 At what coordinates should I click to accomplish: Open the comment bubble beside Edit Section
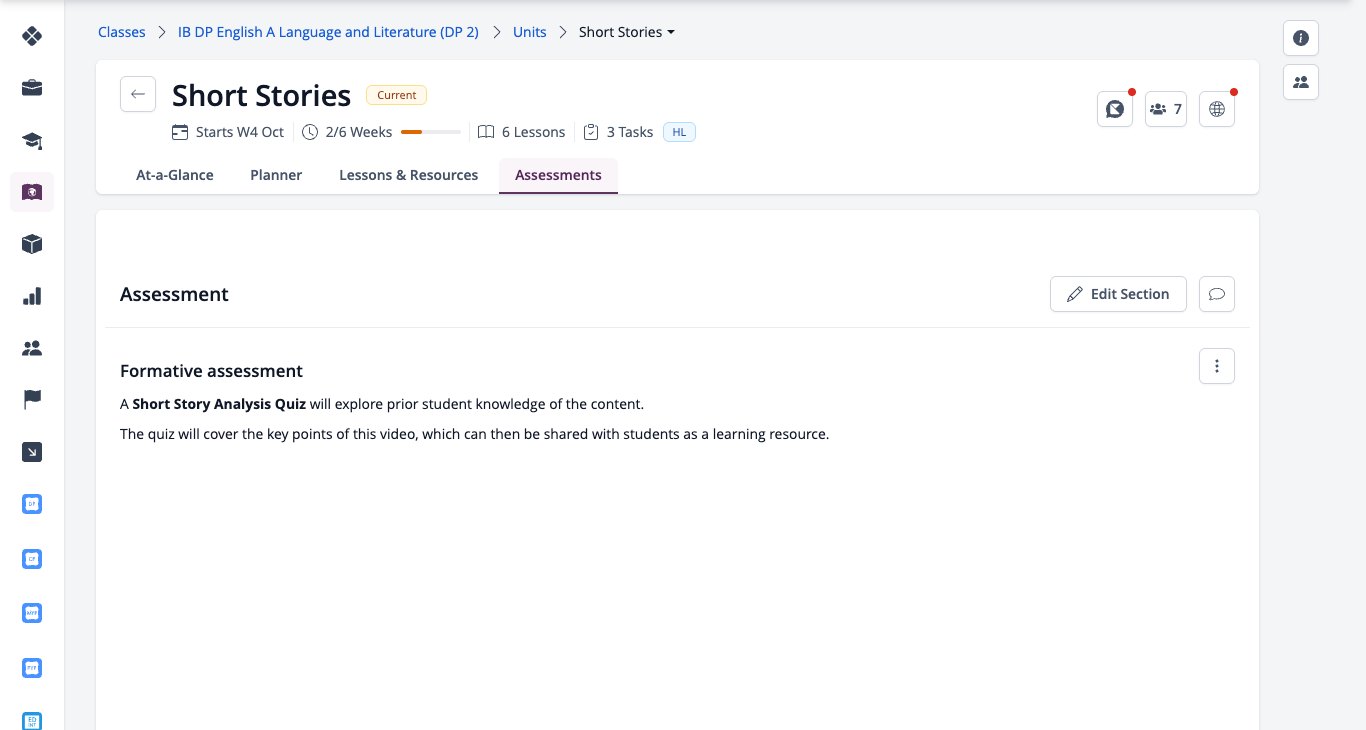click(1217, 294)
